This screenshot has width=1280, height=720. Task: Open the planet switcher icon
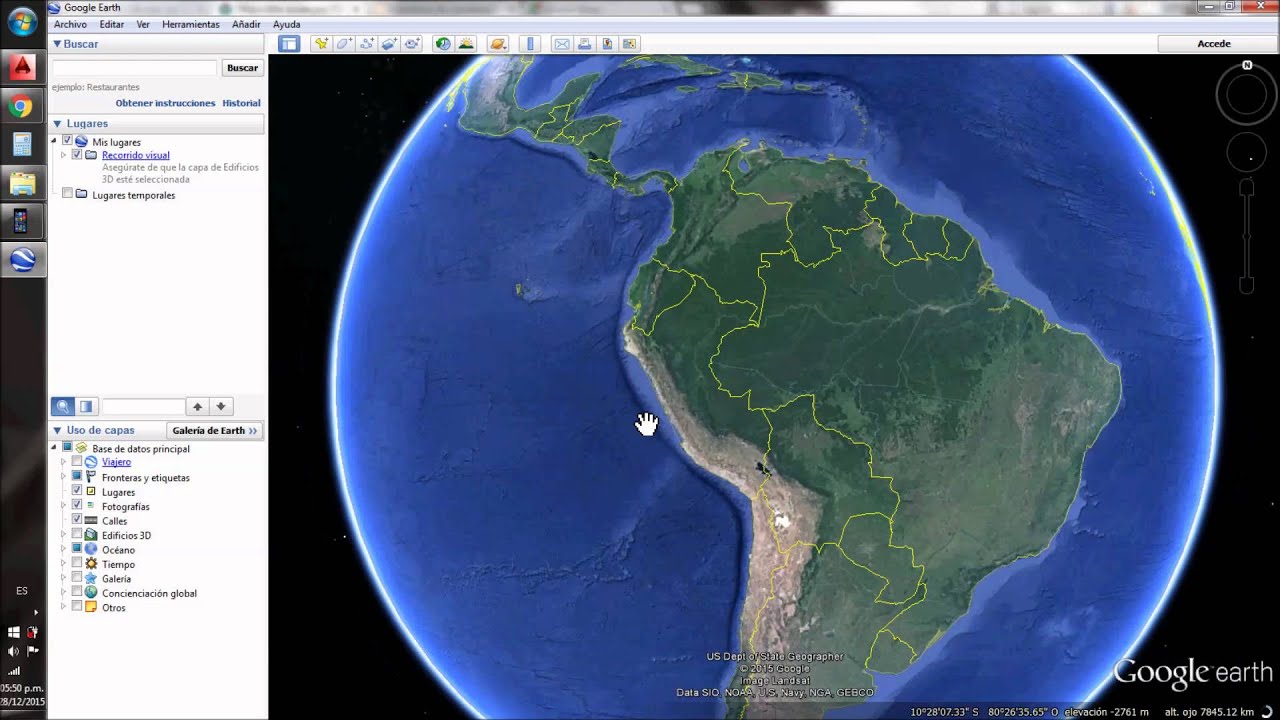point(498,44)
